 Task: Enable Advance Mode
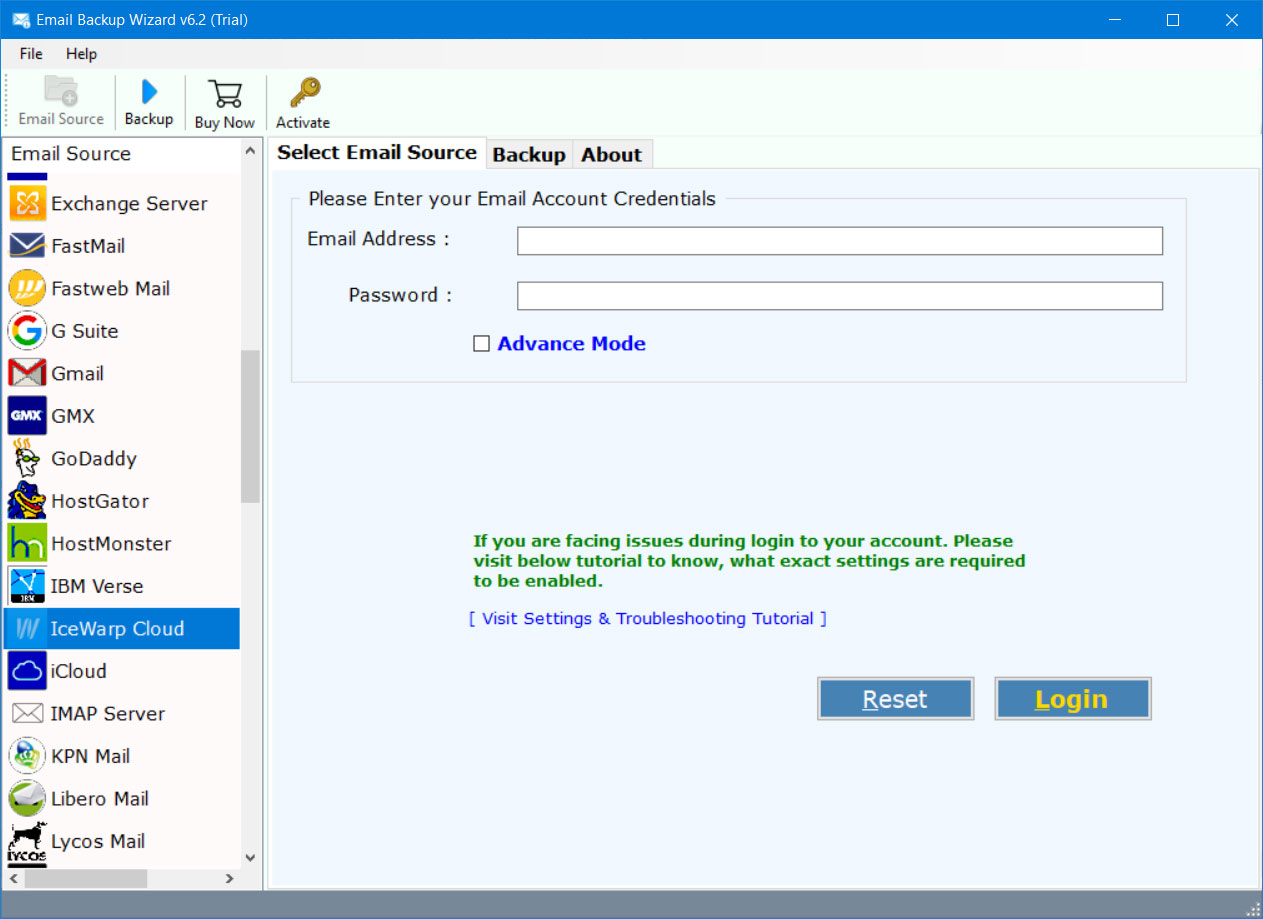click(482, 343)
